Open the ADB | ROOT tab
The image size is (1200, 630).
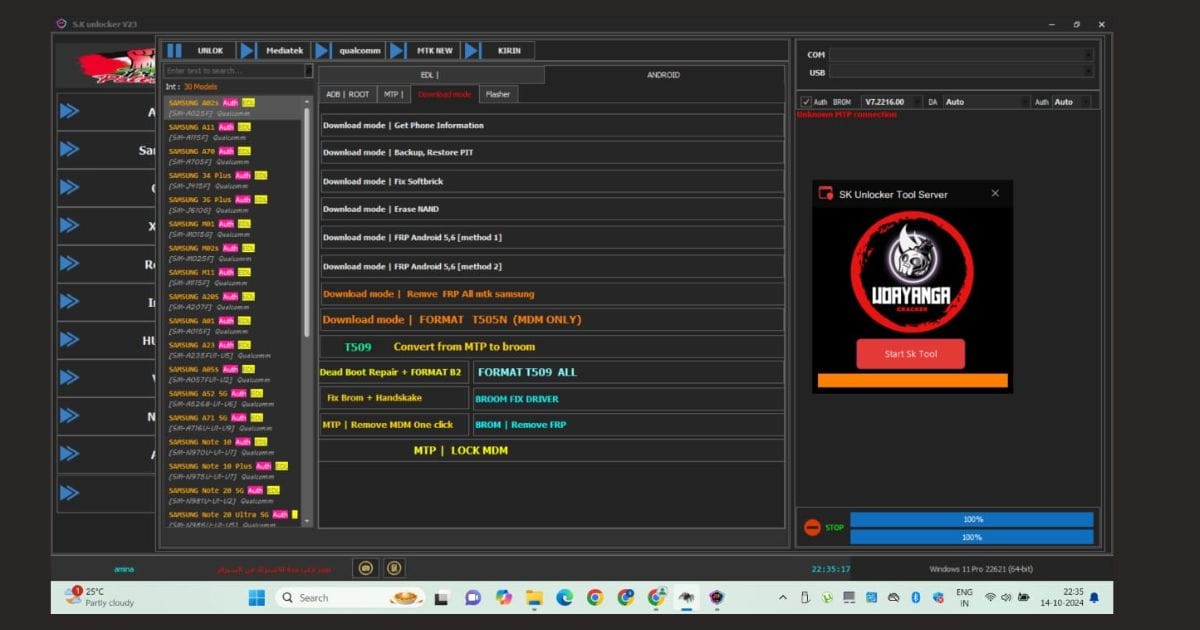coord(347,94)
